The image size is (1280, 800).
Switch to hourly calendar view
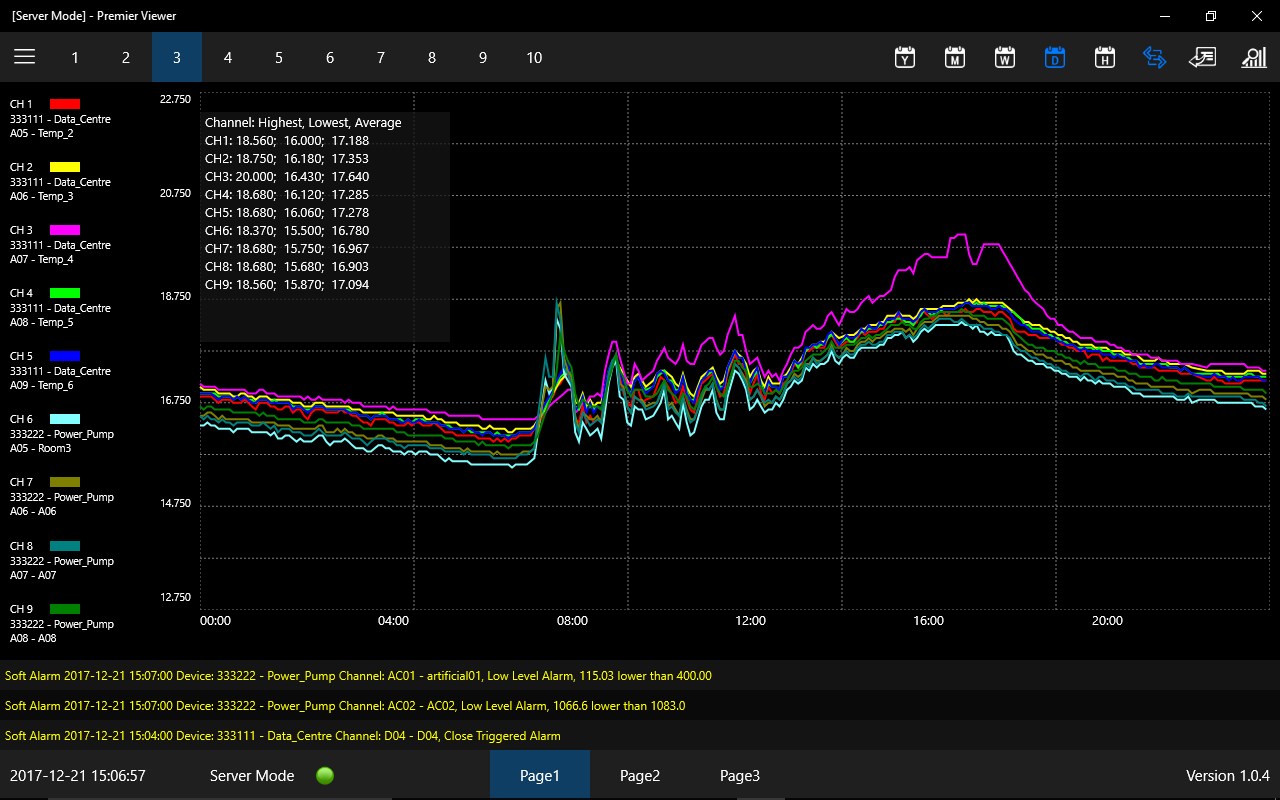coord(1105,57)
